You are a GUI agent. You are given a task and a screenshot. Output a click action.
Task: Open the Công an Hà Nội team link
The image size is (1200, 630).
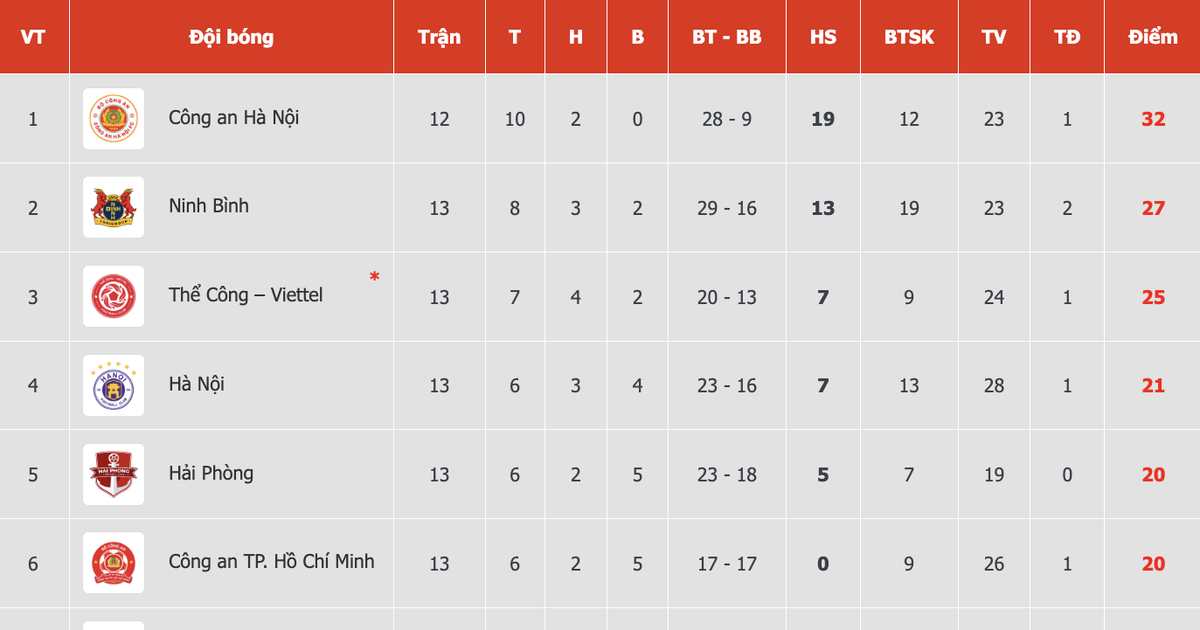[x=234, y=117]
